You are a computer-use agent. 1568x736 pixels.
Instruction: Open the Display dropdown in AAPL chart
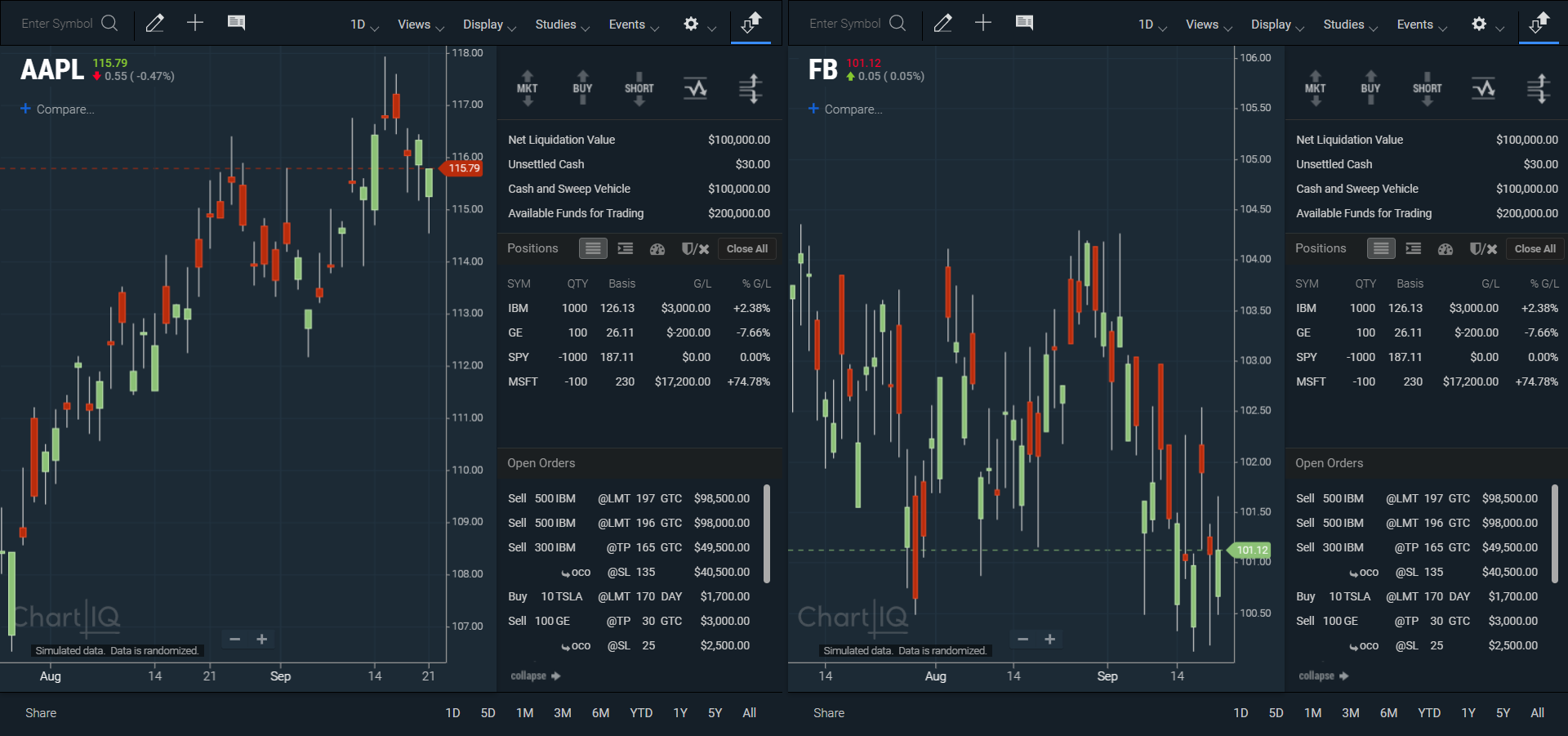(x=489, y=25)
